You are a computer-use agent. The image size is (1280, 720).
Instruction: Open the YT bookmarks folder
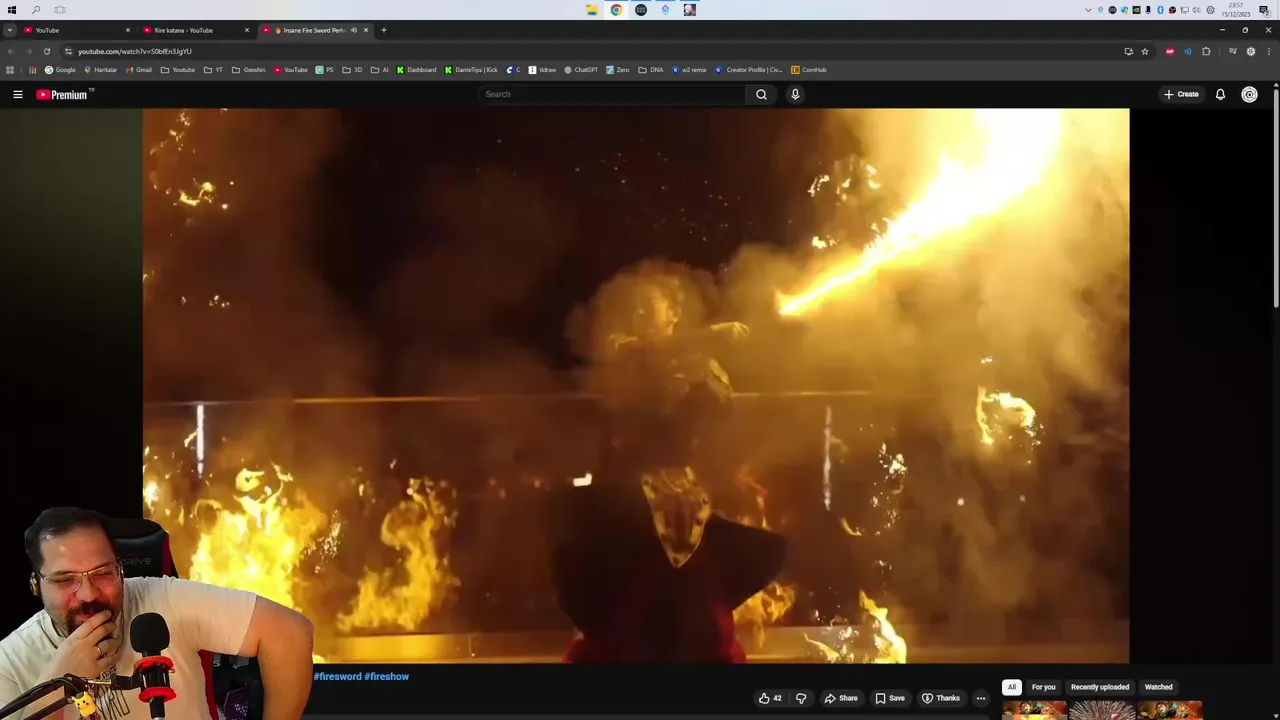tap(213, 70)
